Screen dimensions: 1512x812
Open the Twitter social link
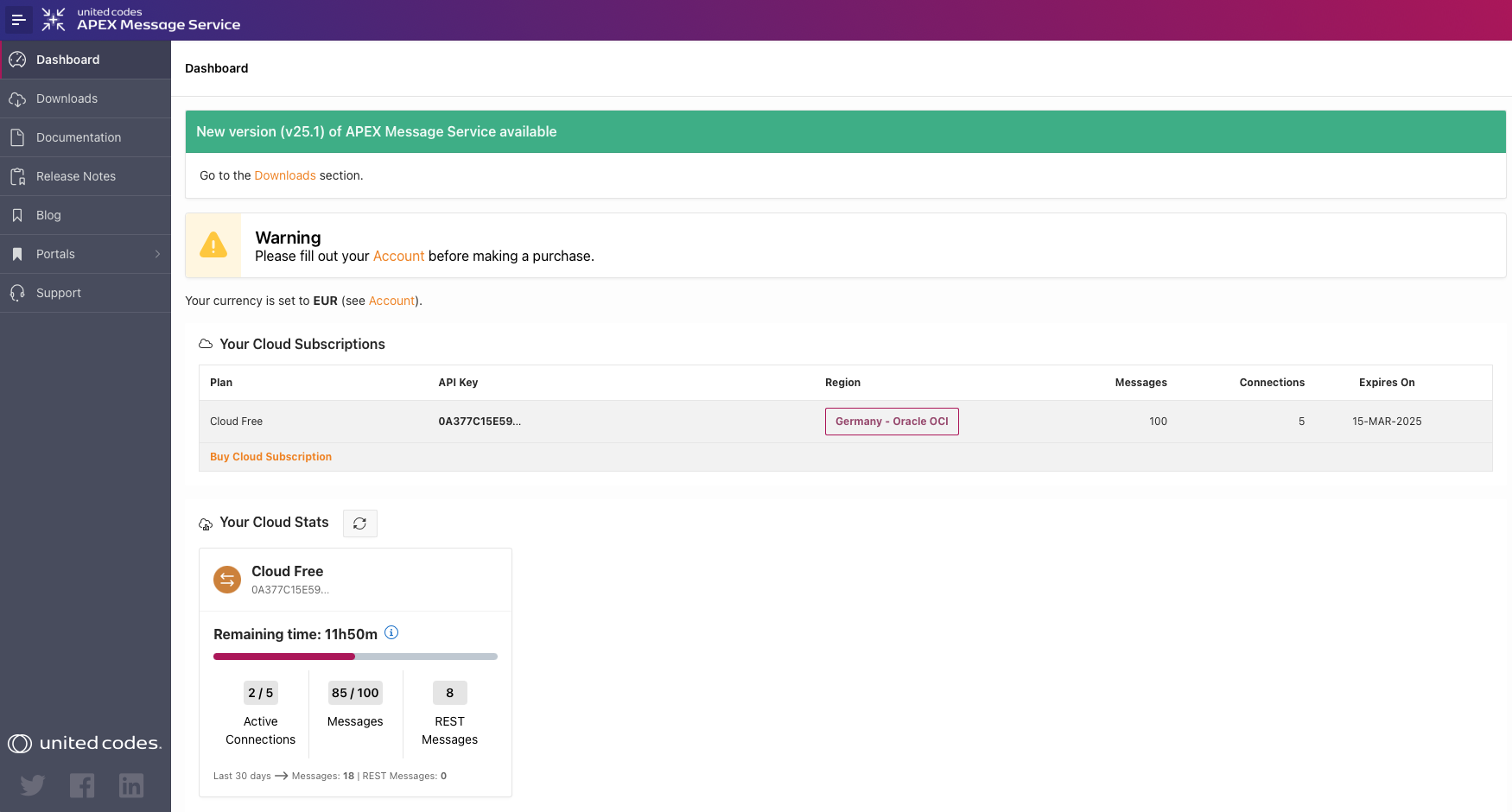pyautogui.click(x=33, y=785)
